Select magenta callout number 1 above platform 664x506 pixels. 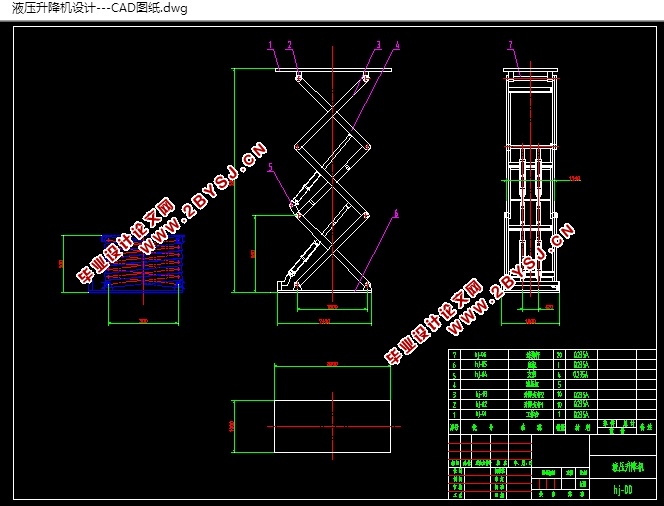pyautogui.click(x=271, y=45)
